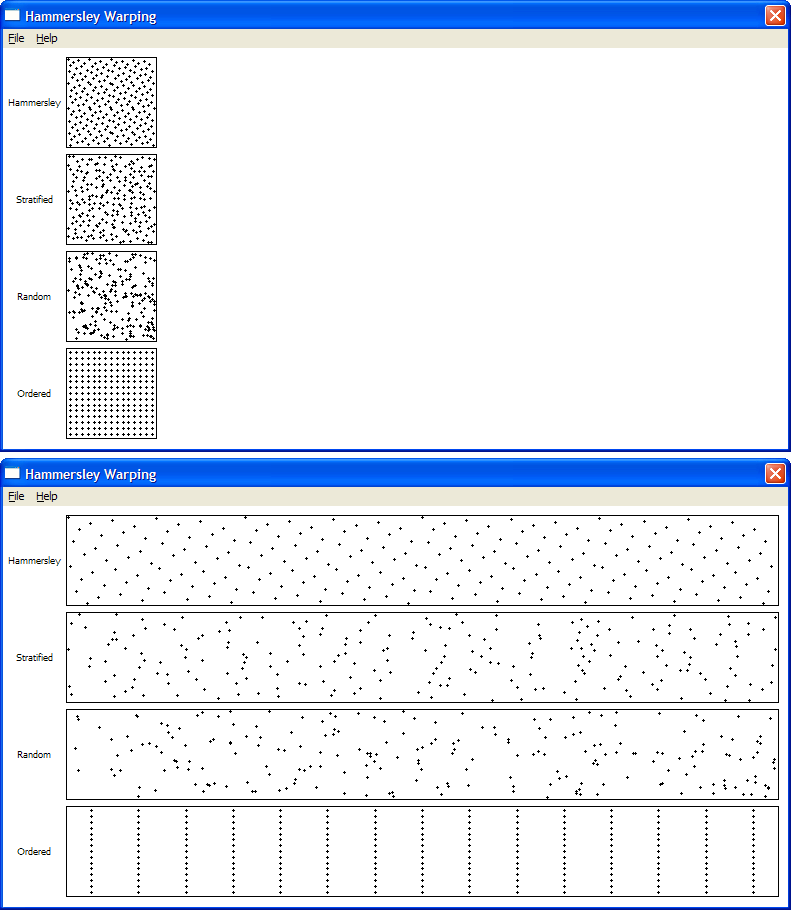Click the wide Random warped plot
The image size is (791, 910).
tap(422, 754)
